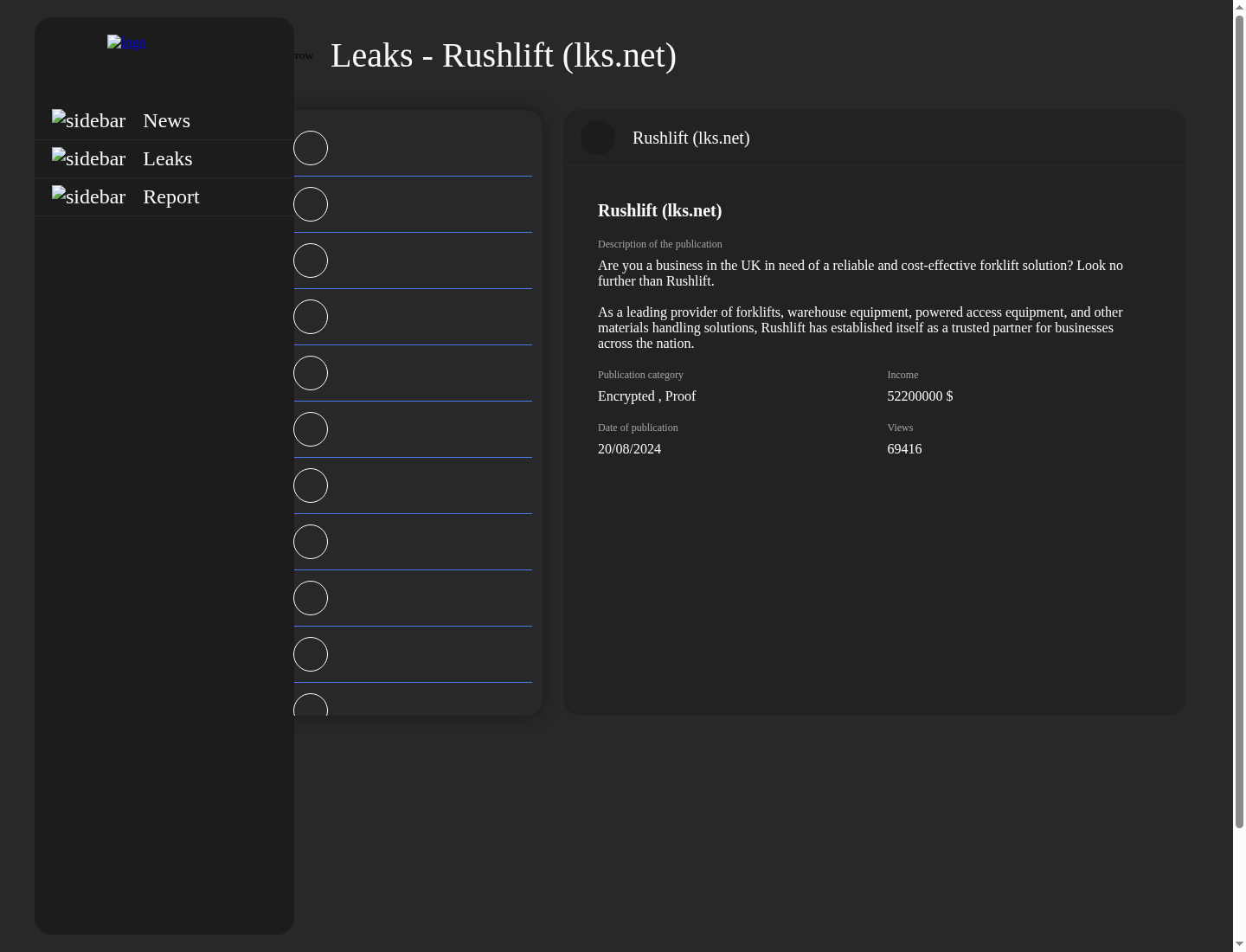Select the date "20/08/2024"
The image size is (1246, 952).
629,449
